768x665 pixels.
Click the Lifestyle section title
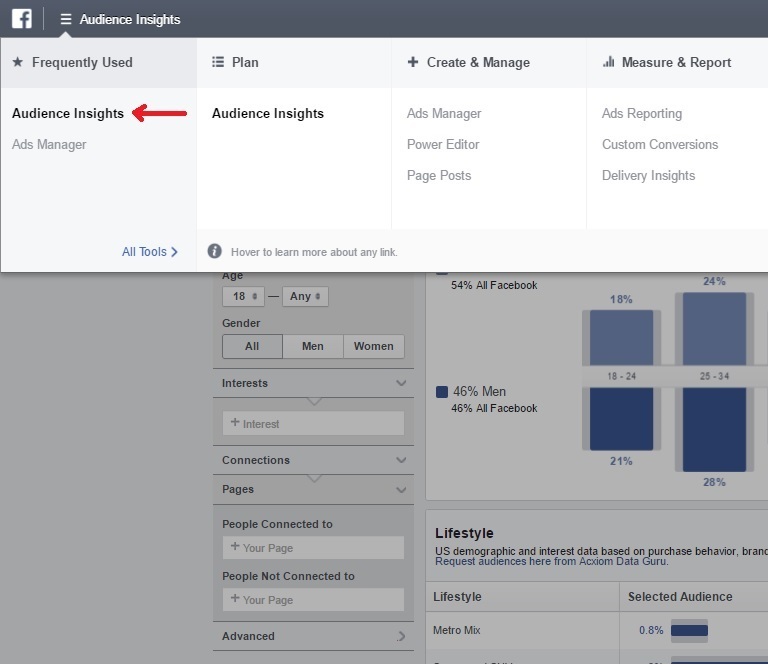pyautogui.click(x=464, y=533)
